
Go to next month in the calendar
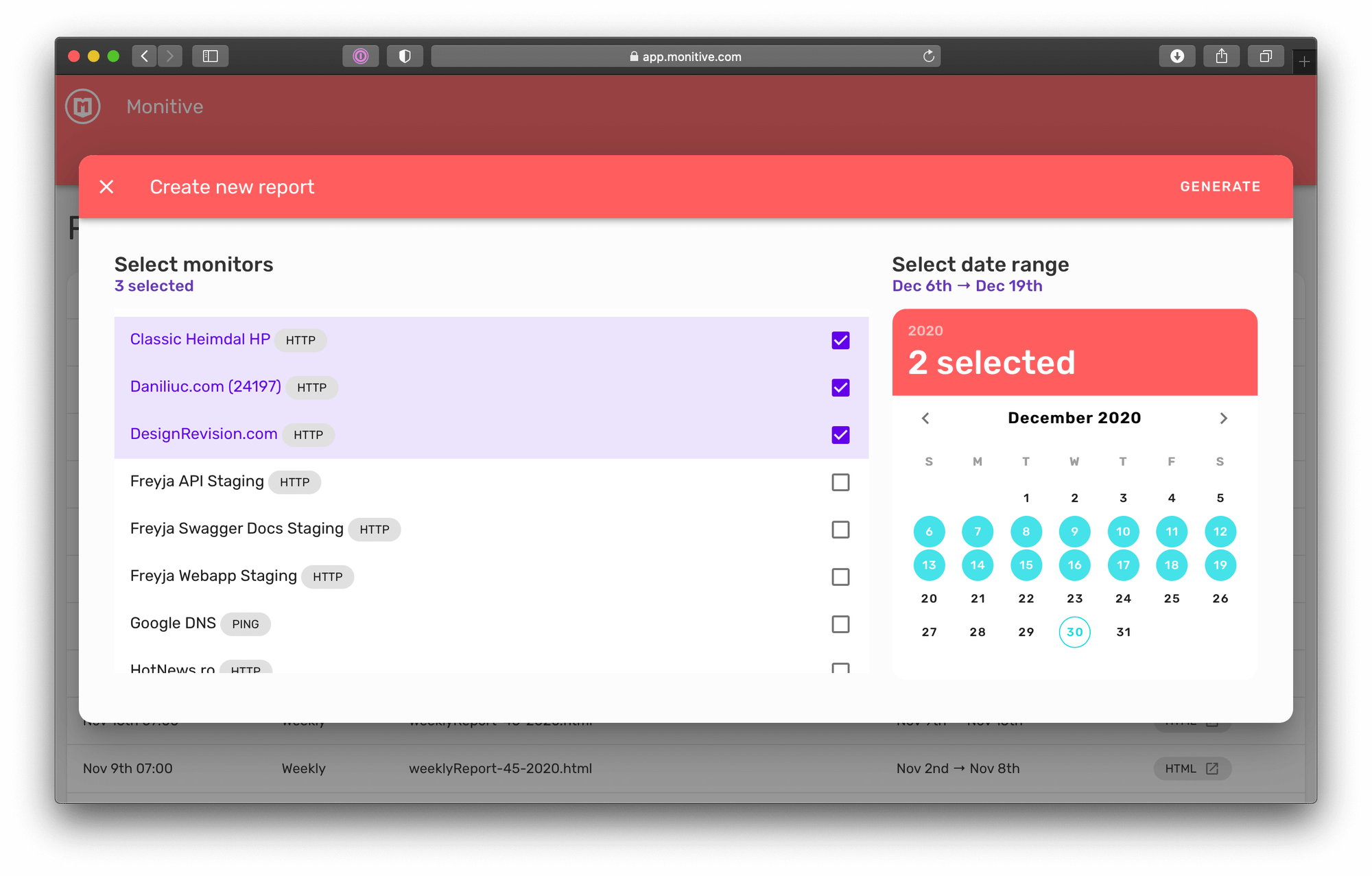[x=1223, y=418]
